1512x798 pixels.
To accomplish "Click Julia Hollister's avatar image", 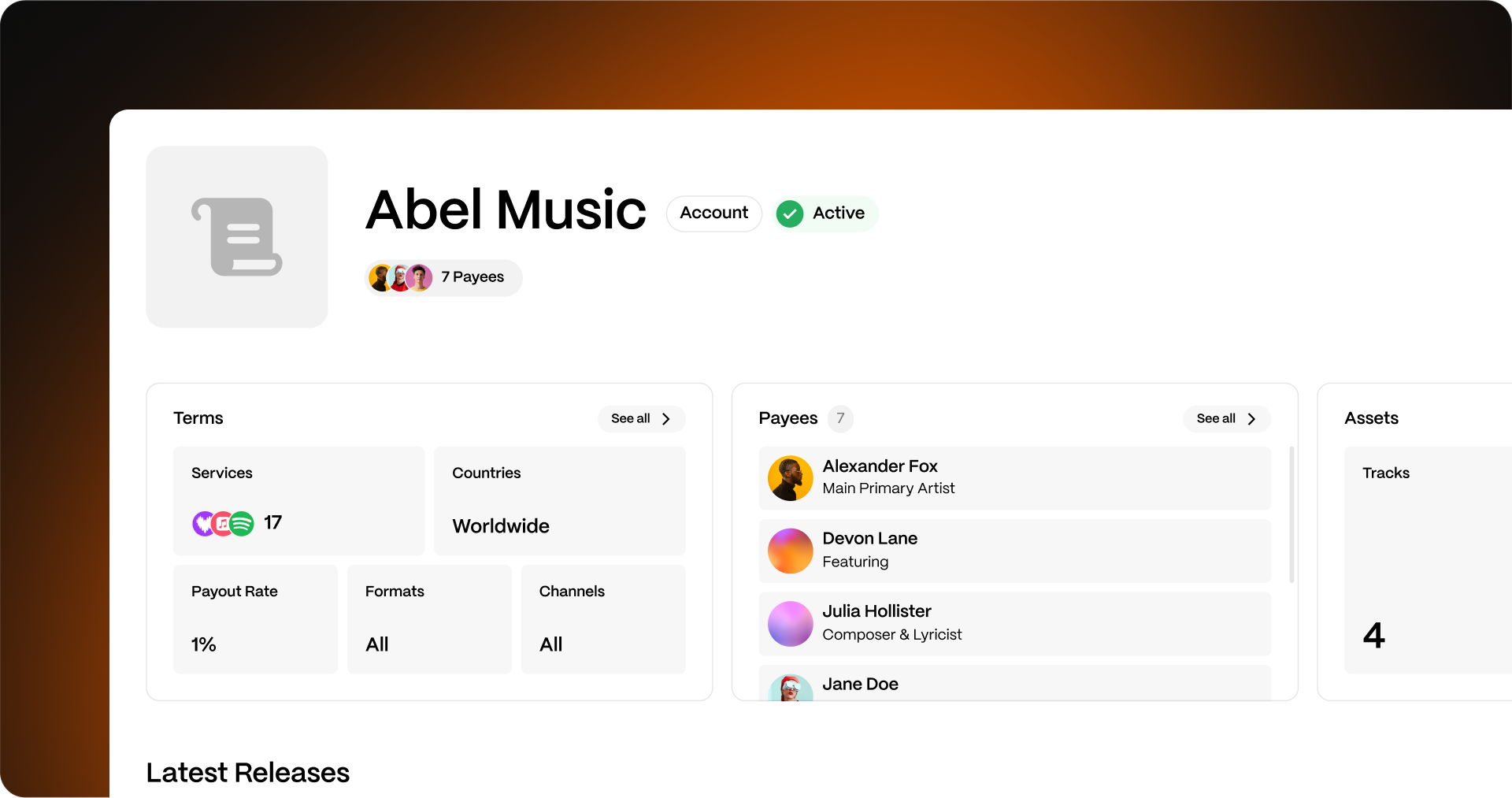I will coord(790,624).
